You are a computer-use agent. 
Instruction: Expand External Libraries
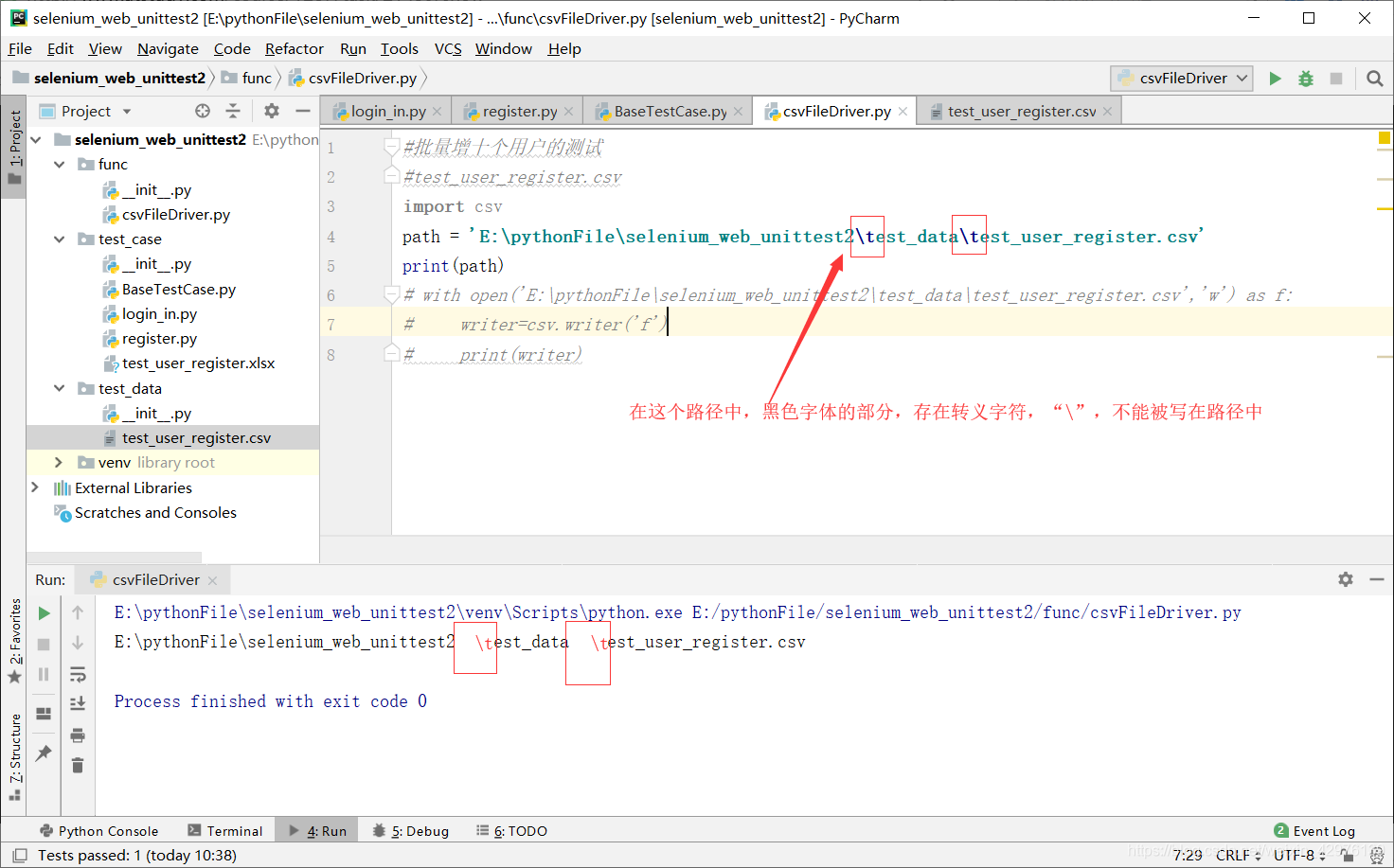tap(36, 487)
